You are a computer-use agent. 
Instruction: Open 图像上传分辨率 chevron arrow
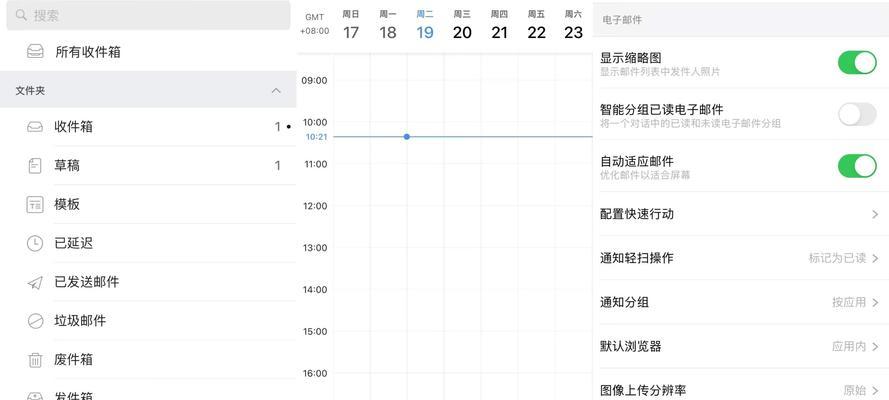(x=875, y=390)
